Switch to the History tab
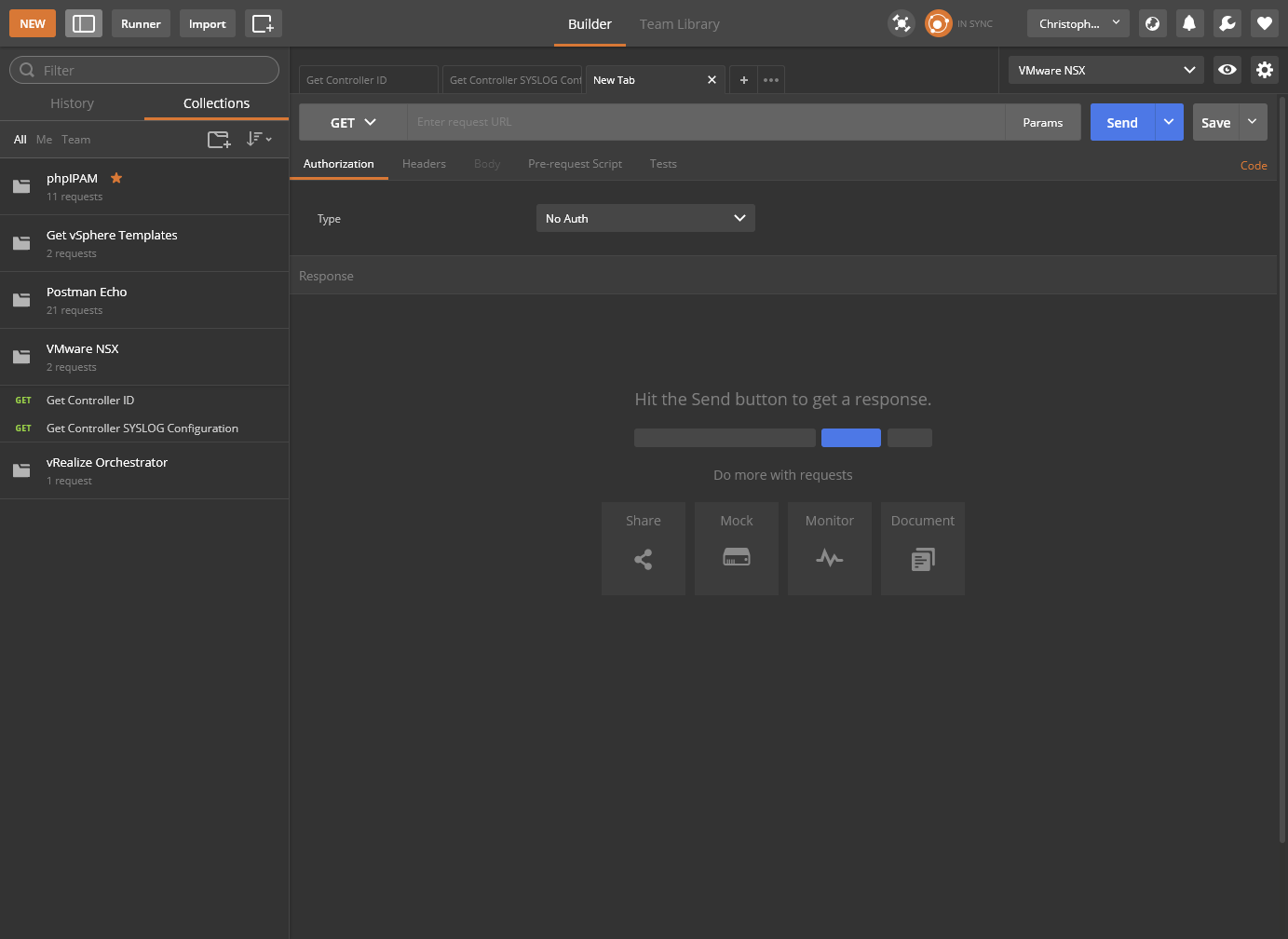 click(x=72, y=103)
